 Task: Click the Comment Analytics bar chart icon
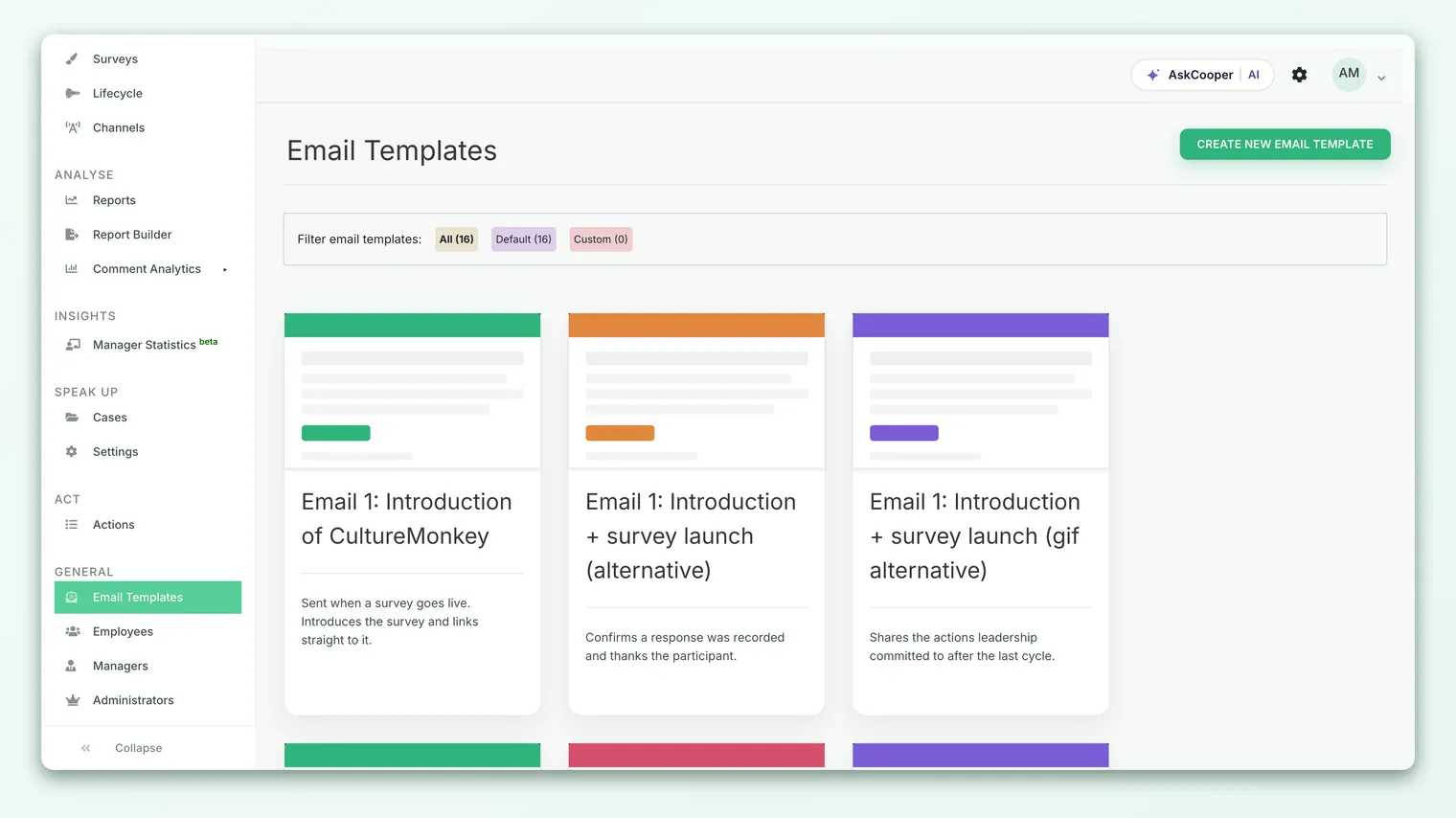72,269
